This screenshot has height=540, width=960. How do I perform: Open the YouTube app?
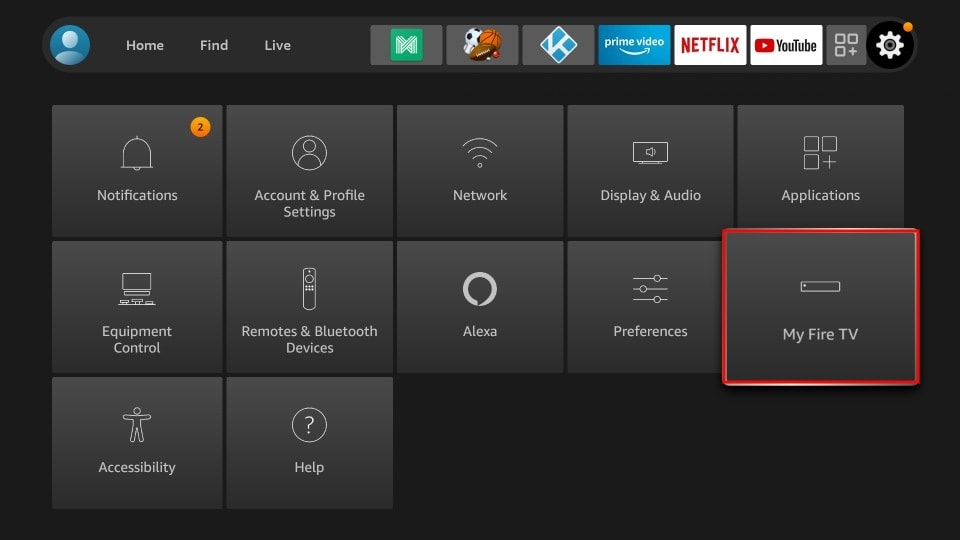click(786, 45)
